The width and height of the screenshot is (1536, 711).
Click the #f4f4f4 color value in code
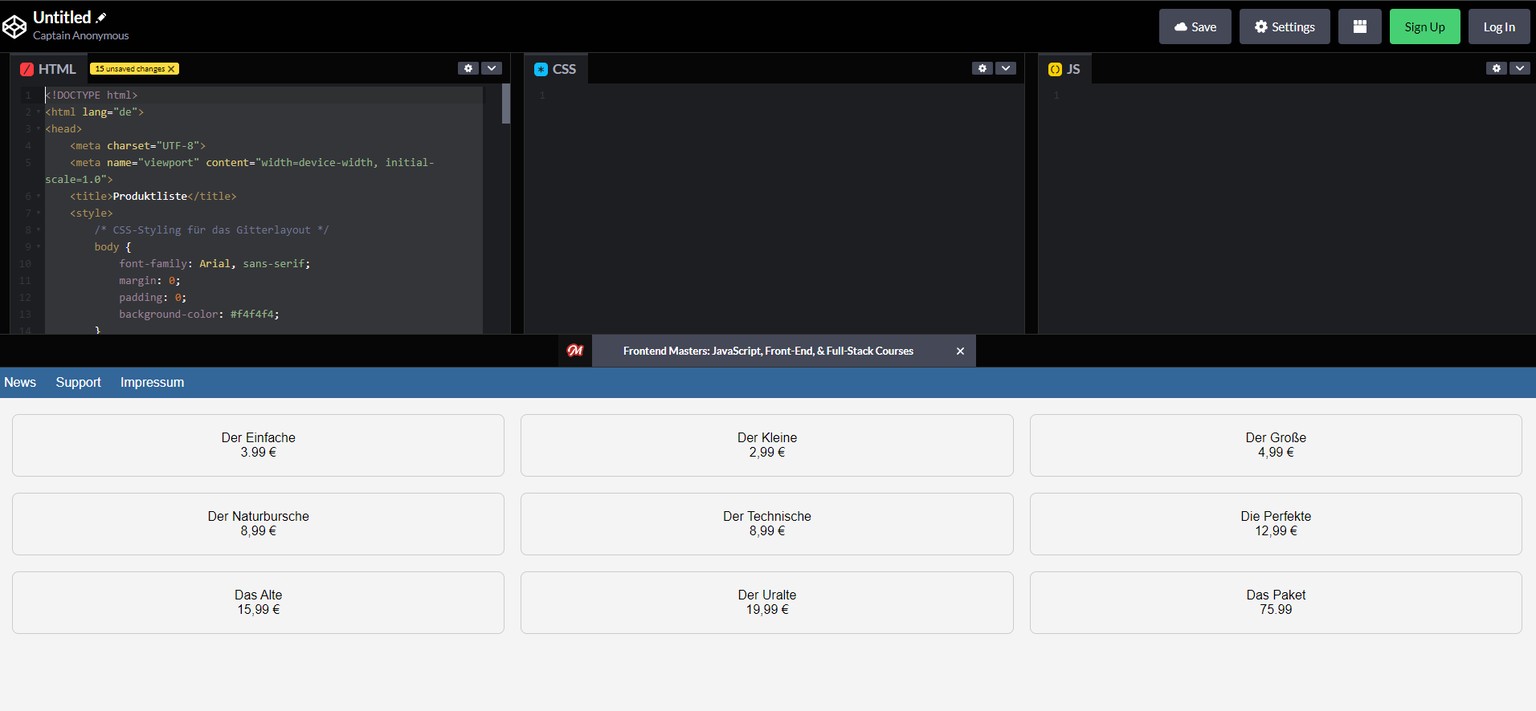pyautogui.click(x=254, y=314)
